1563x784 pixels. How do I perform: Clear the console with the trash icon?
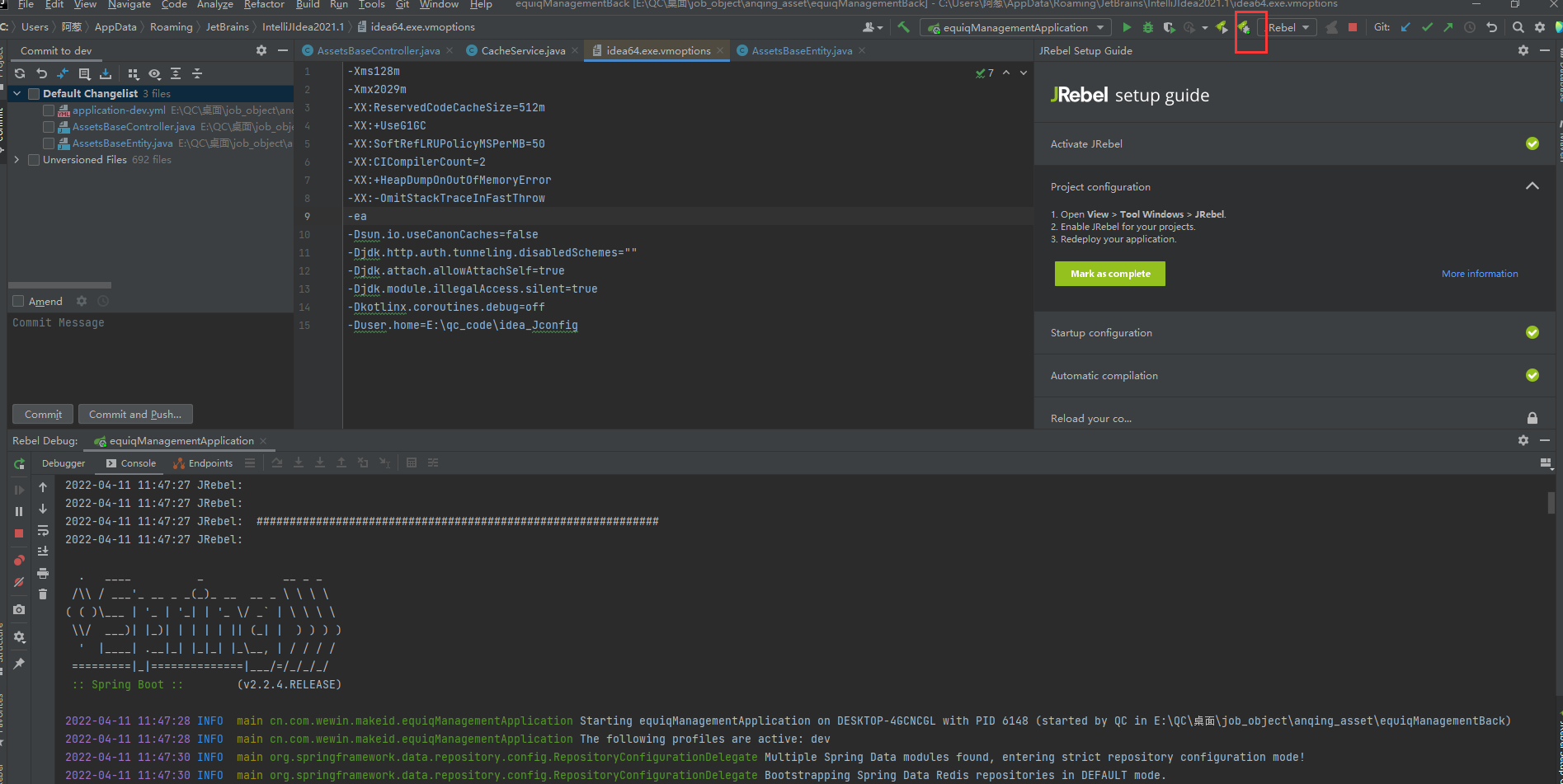pyautogui.click(x=44, y=594)
